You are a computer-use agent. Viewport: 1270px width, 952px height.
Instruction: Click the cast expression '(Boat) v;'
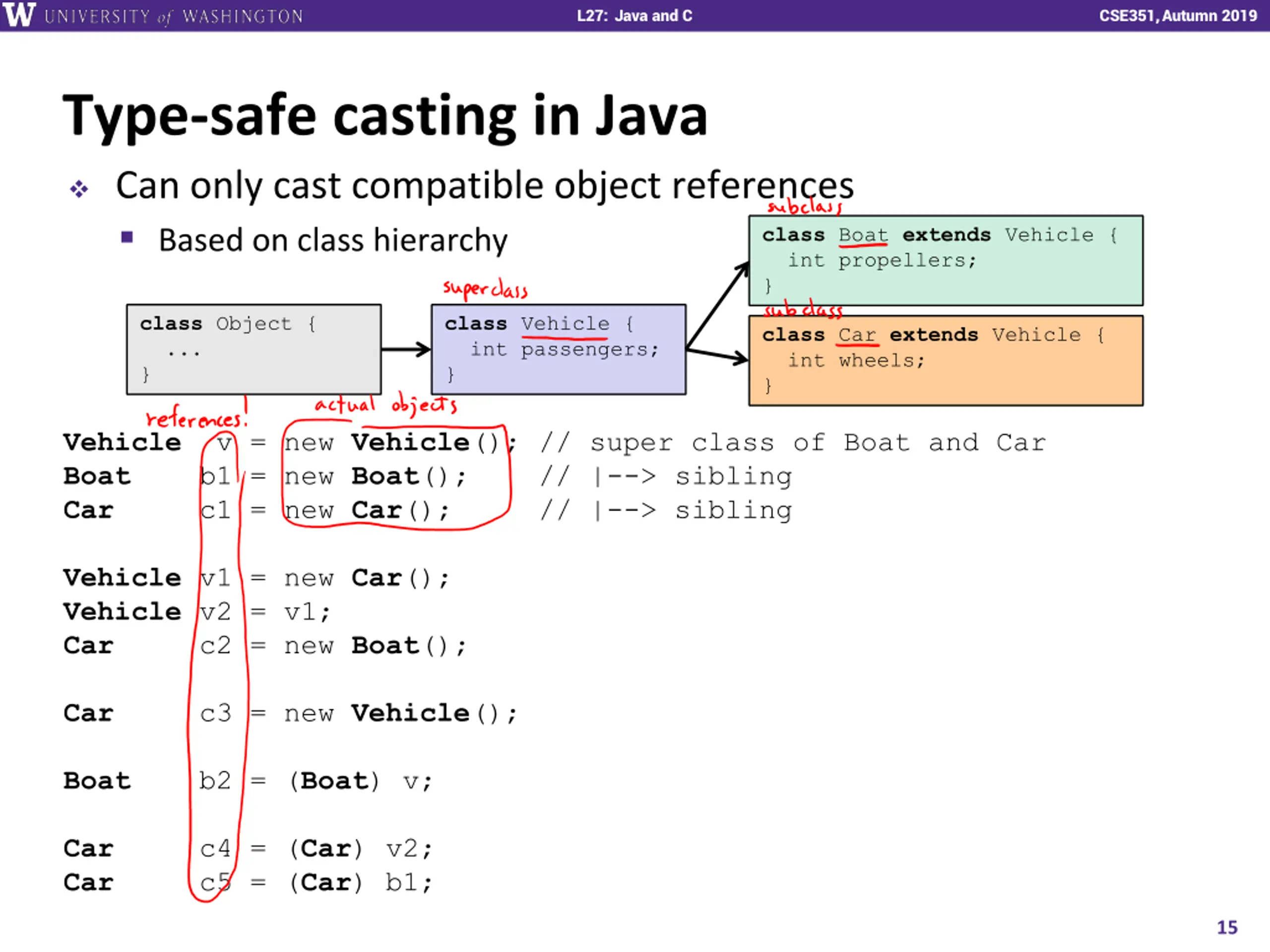[360, 781]
